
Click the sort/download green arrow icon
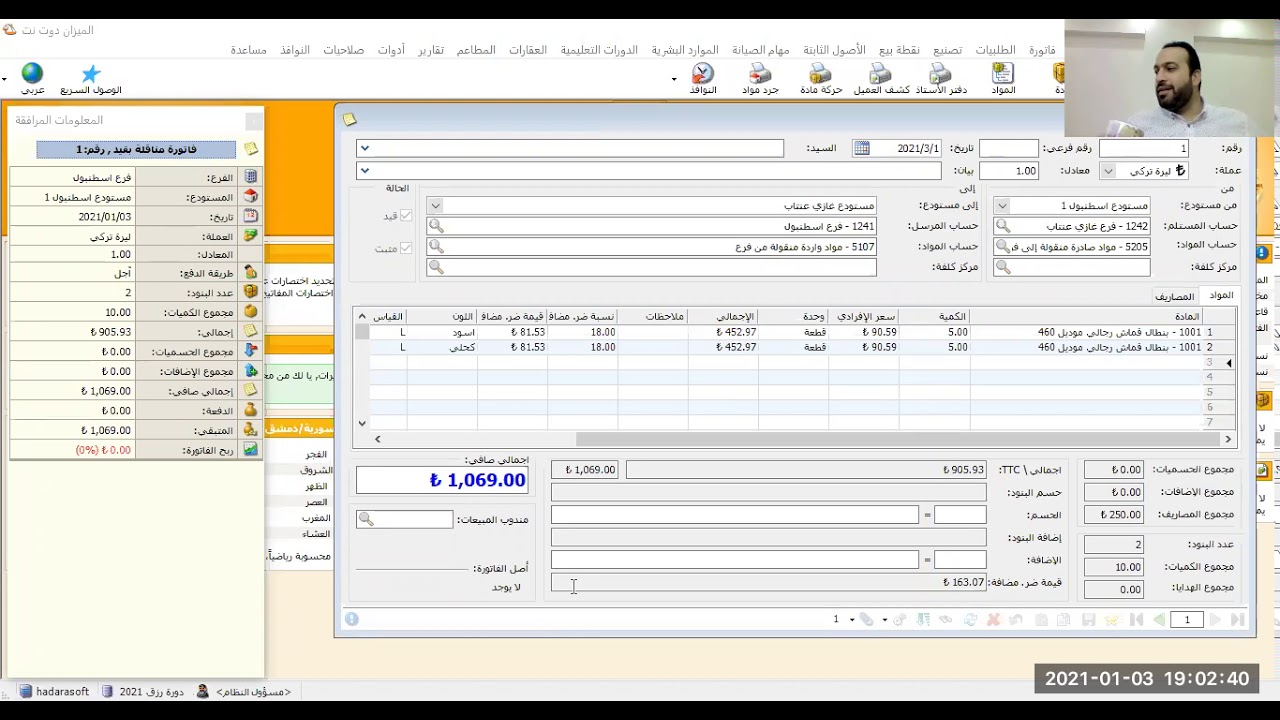coord(923,620)
